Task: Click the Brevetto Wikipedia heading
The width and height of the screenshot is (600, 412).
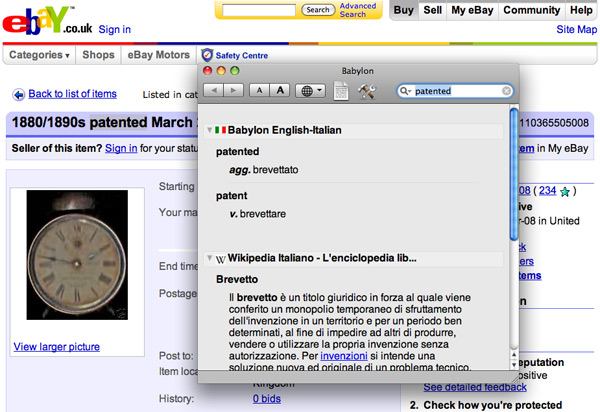Action: pyautogui.click(x=237, y=279)
